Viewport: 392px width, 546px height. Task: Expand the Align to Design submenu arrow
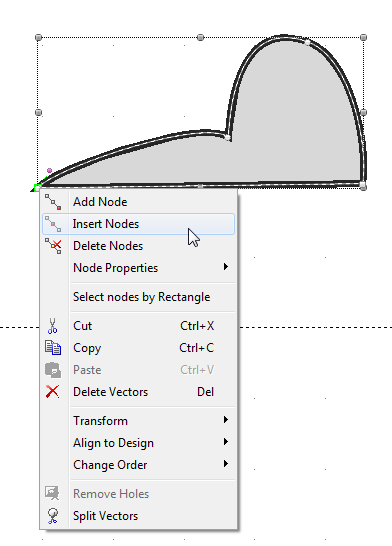(226, 442)
